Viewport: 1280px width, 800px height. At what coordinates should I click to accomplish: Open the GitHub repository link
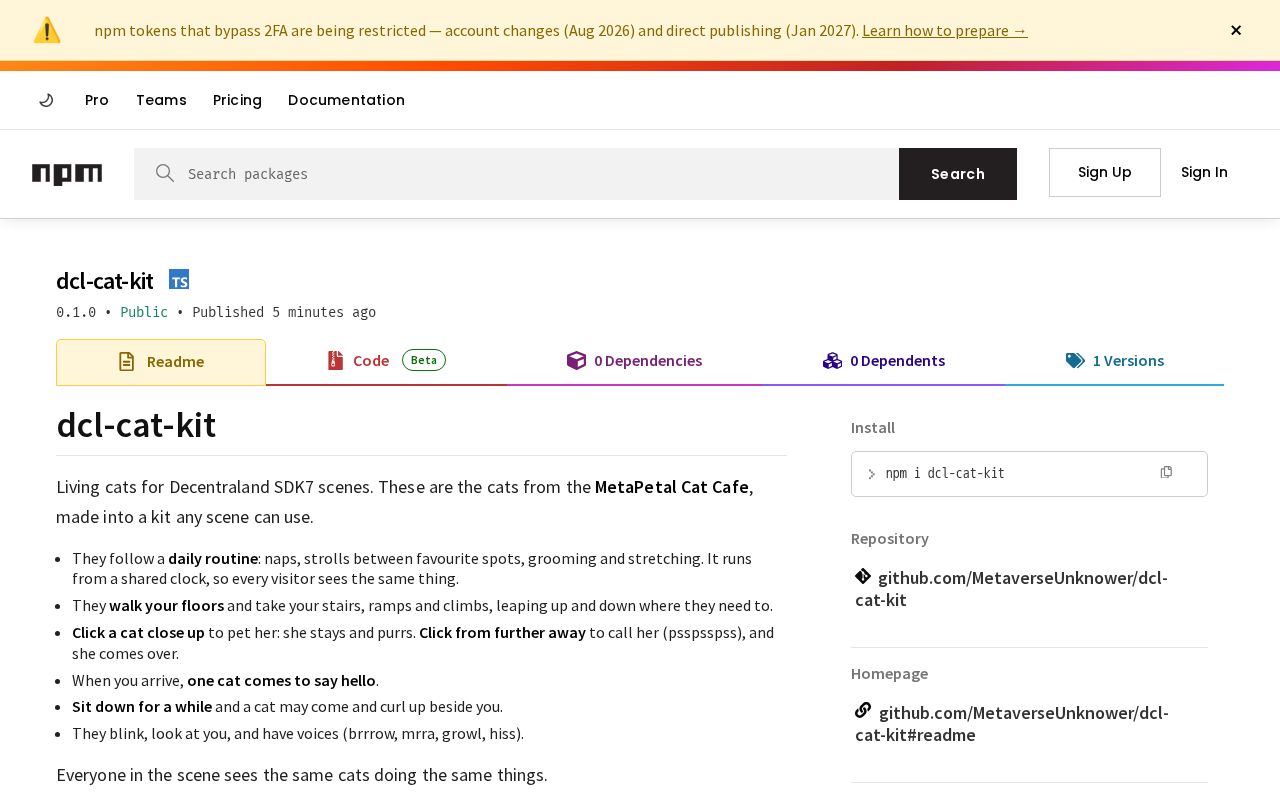1011,589
